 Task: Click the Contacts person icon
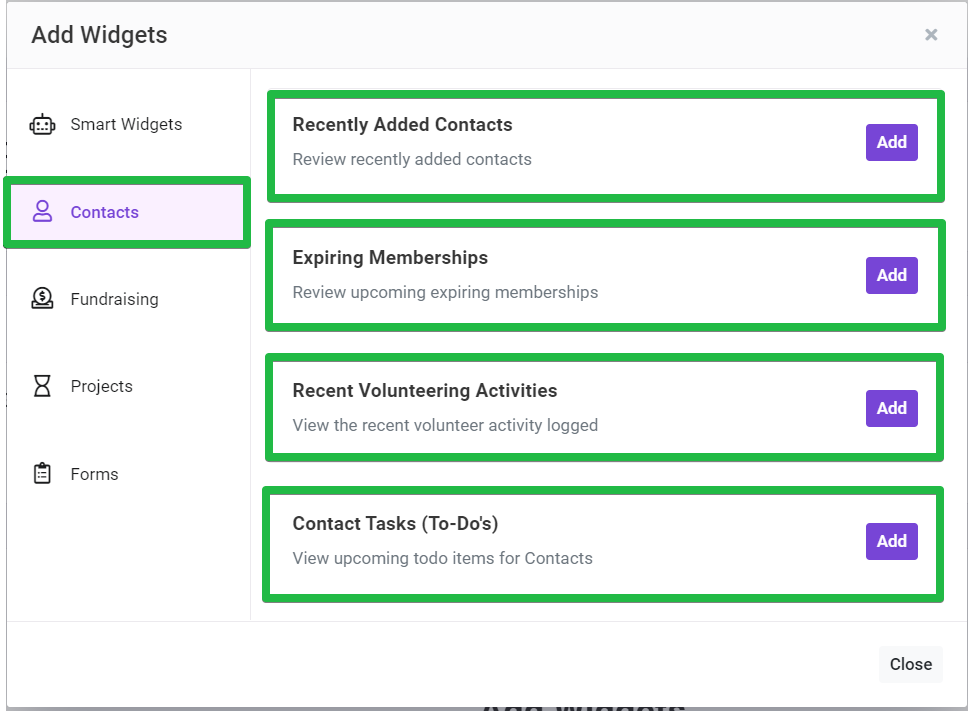pos(42,212)
